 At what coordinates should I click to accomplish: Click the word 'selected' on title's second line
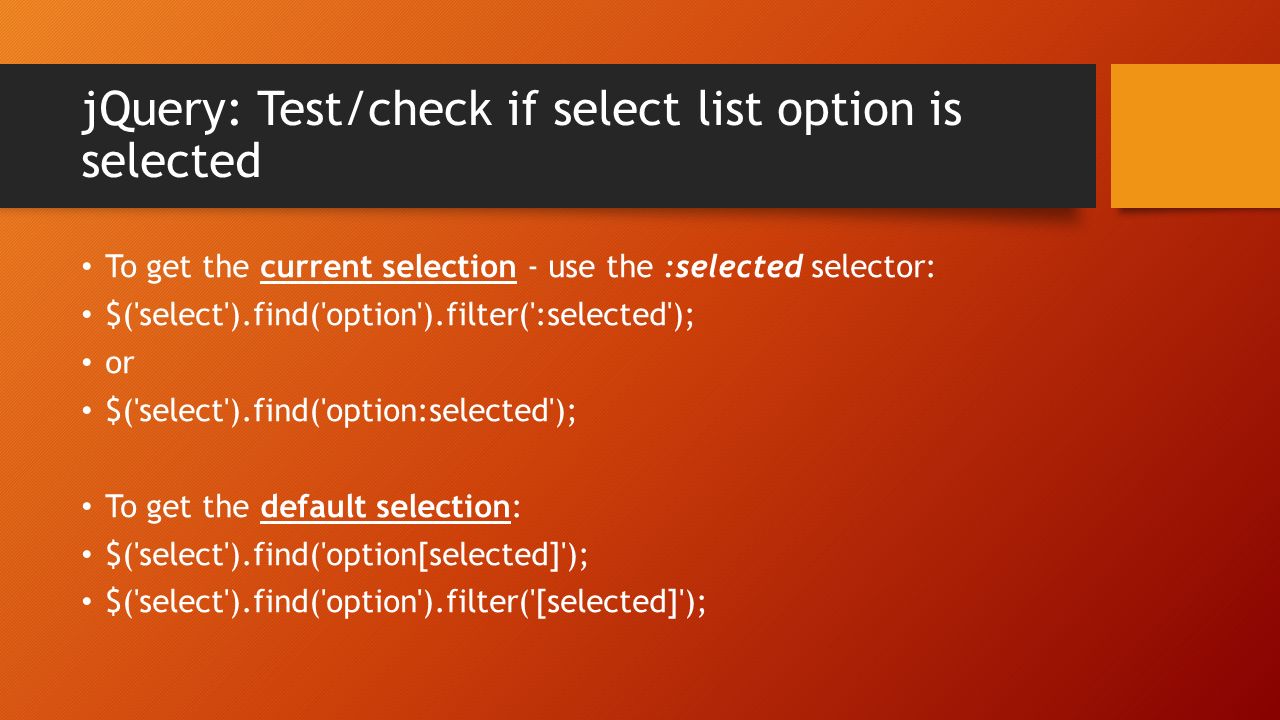pyautogui.click(x=171, y=162)
